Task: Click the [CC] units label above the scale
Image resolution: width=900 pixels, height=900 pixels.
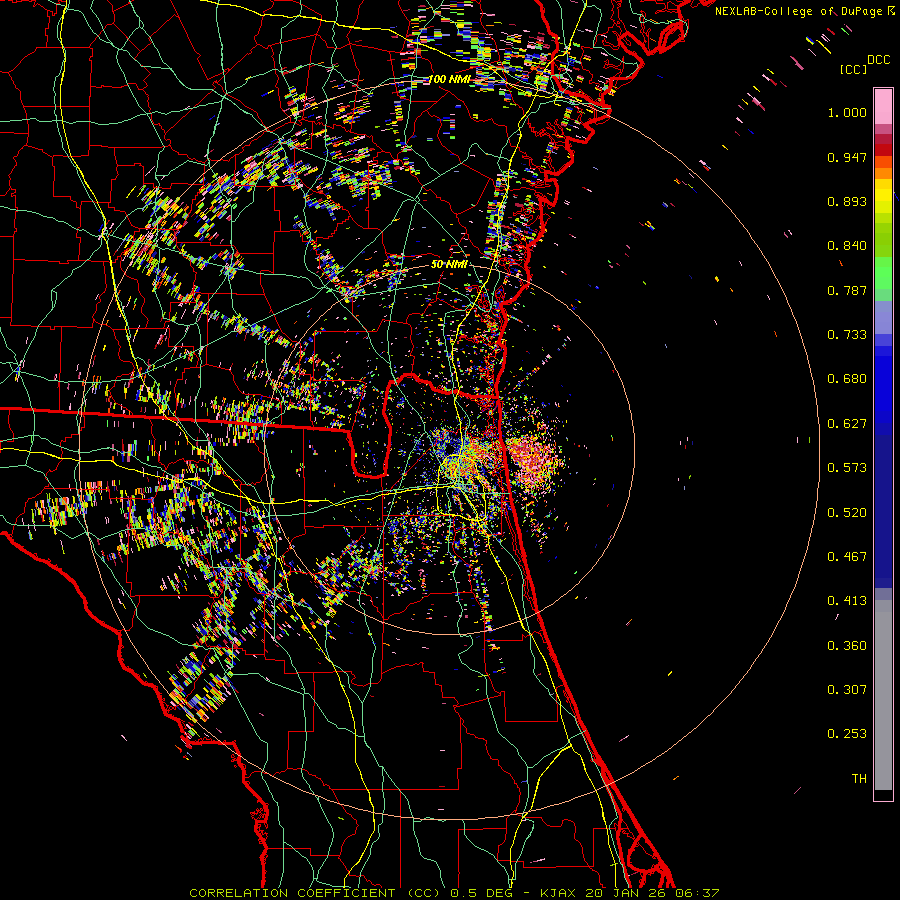Action: click(853, 69)
